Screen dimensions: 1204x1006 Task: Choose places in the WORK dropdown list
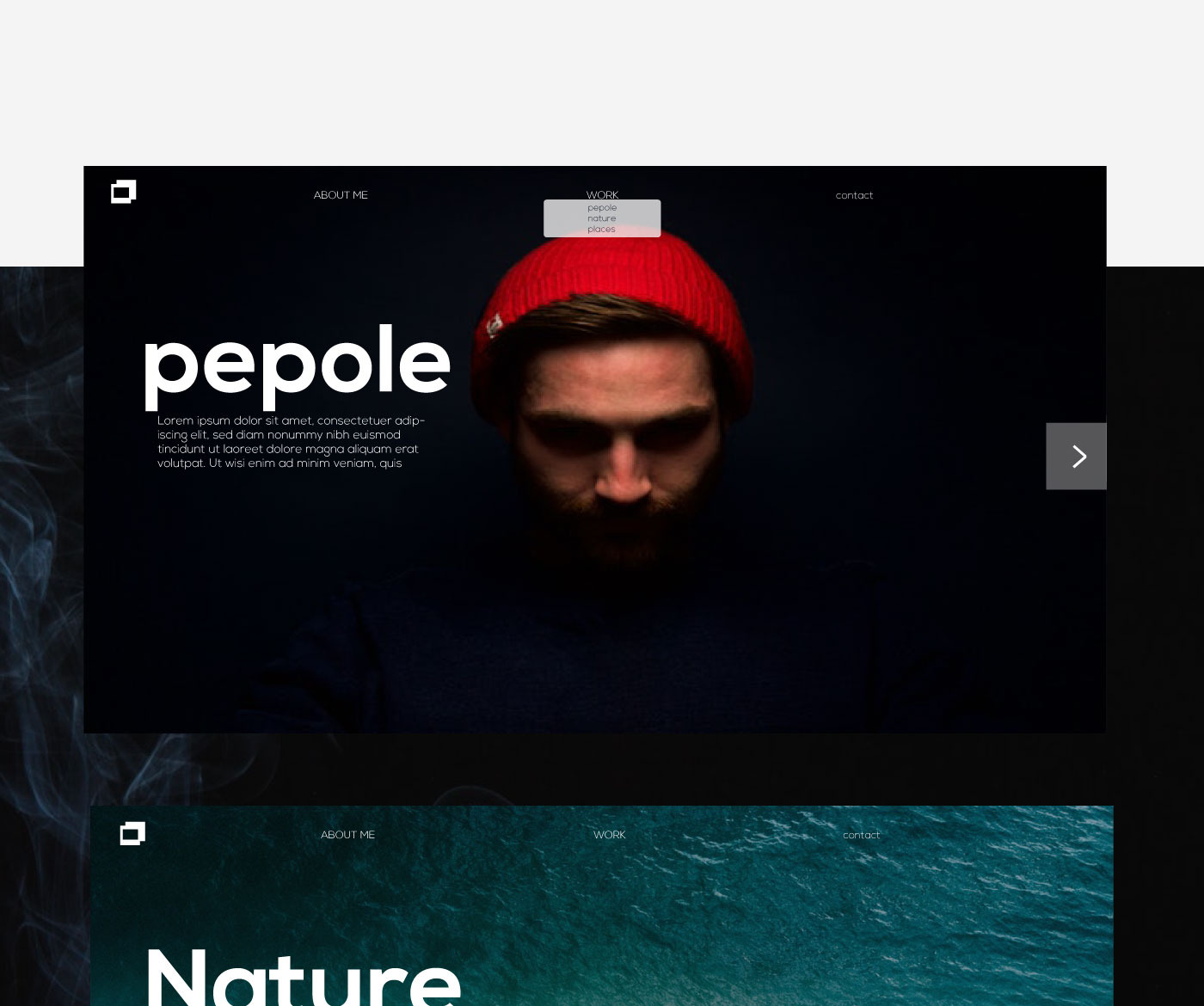click(x=602, y=229)
